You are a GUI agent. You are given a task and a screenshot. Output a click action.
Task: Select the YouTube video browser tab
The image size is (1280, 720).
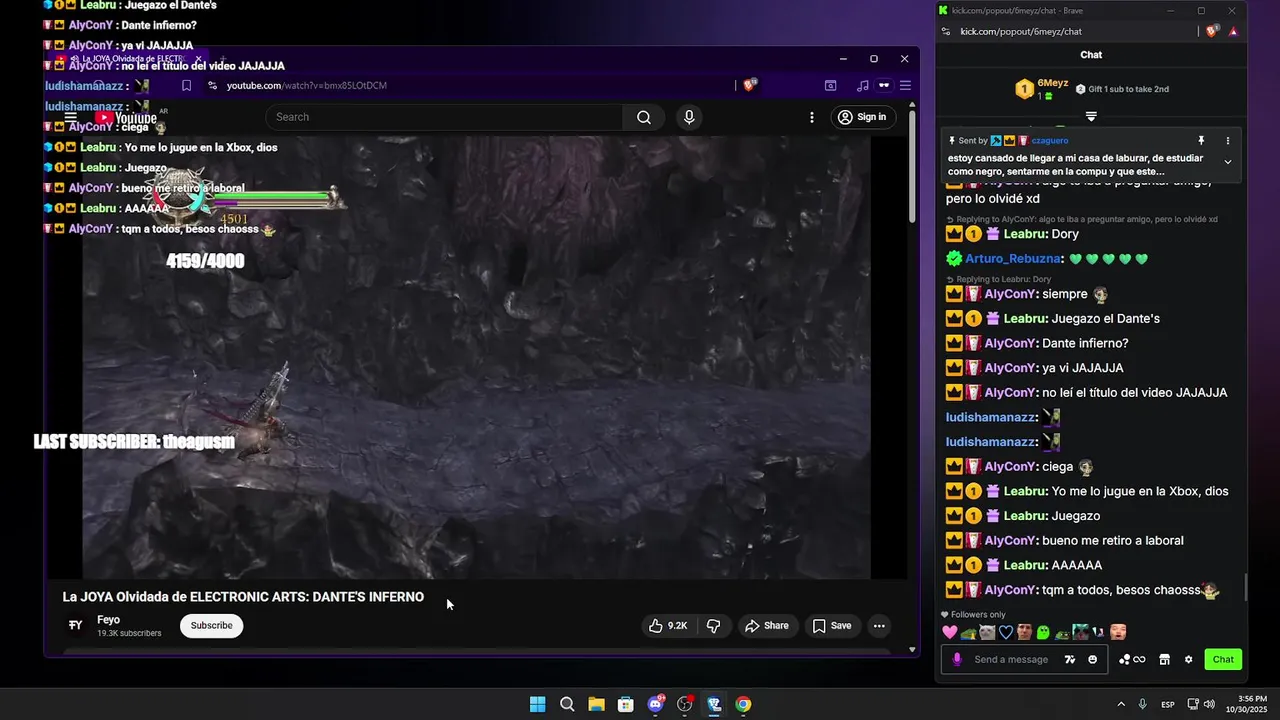coord(130,59)
